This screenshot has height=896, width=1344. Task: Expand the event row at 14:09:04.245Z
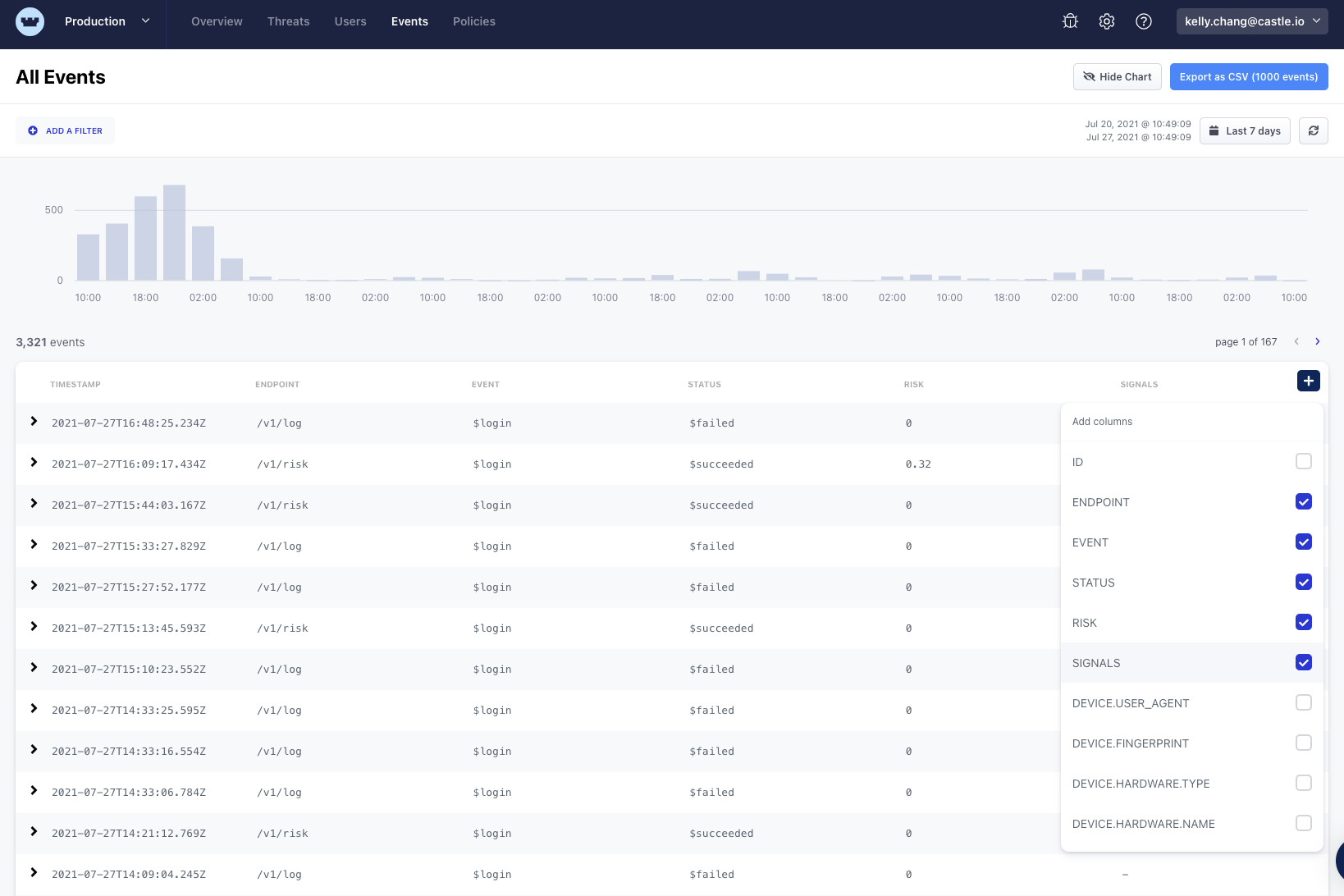[34, 872]
